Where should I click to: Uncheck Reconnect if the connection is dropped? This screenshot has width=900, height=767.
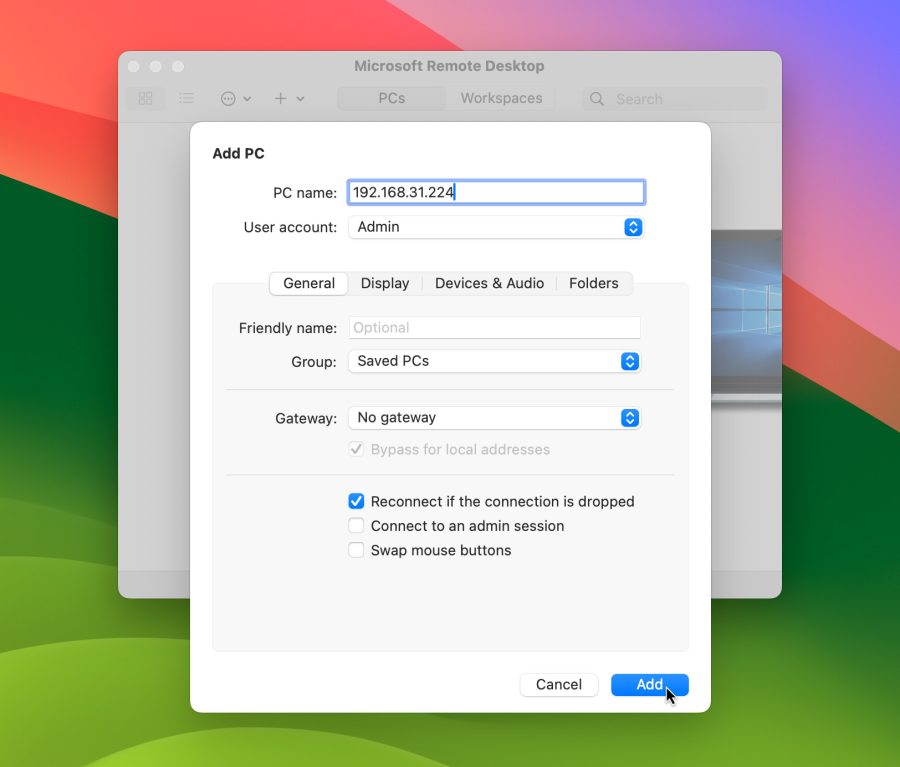[x=356, y=501]
